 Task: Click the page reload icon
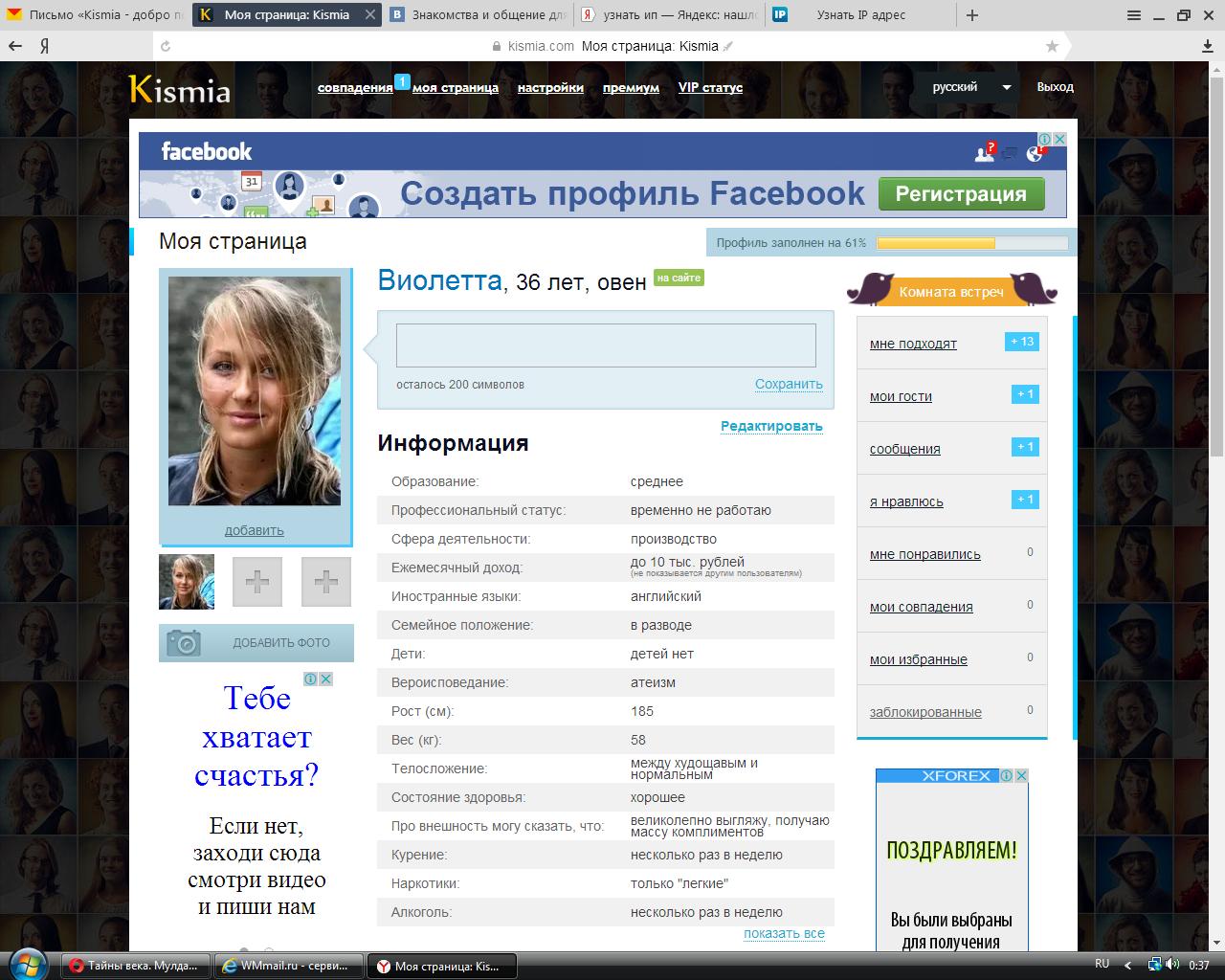(x=166, y=46)
